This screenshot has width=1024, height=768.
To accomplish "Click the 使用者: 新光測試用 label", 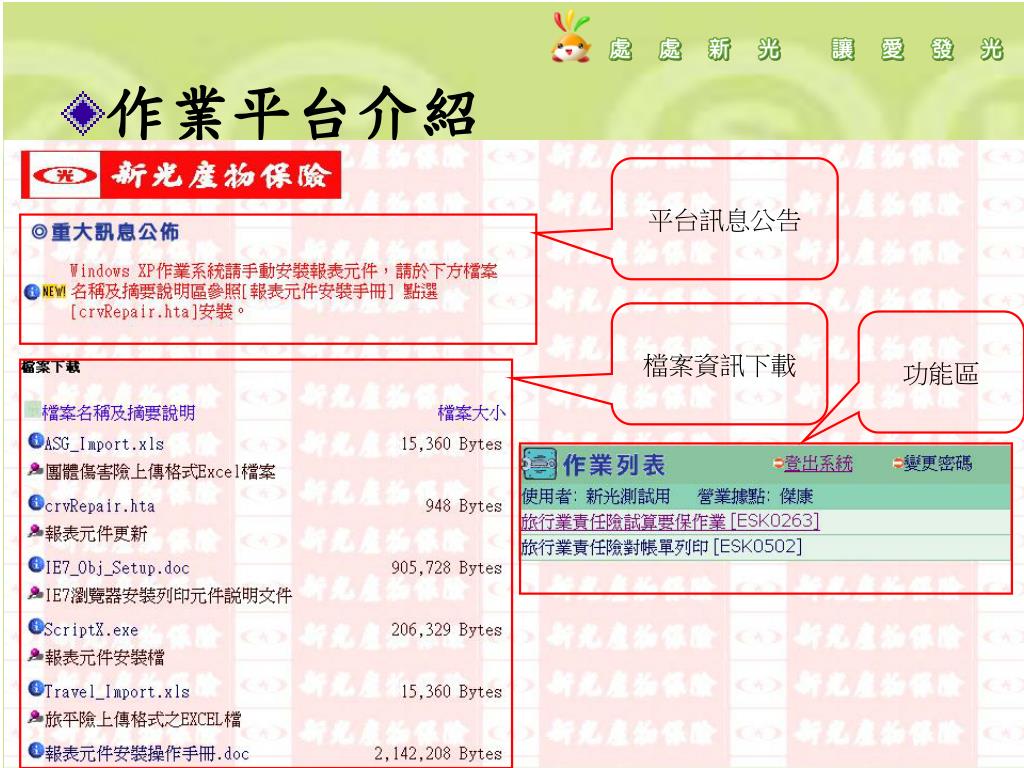I will [596, 496].
